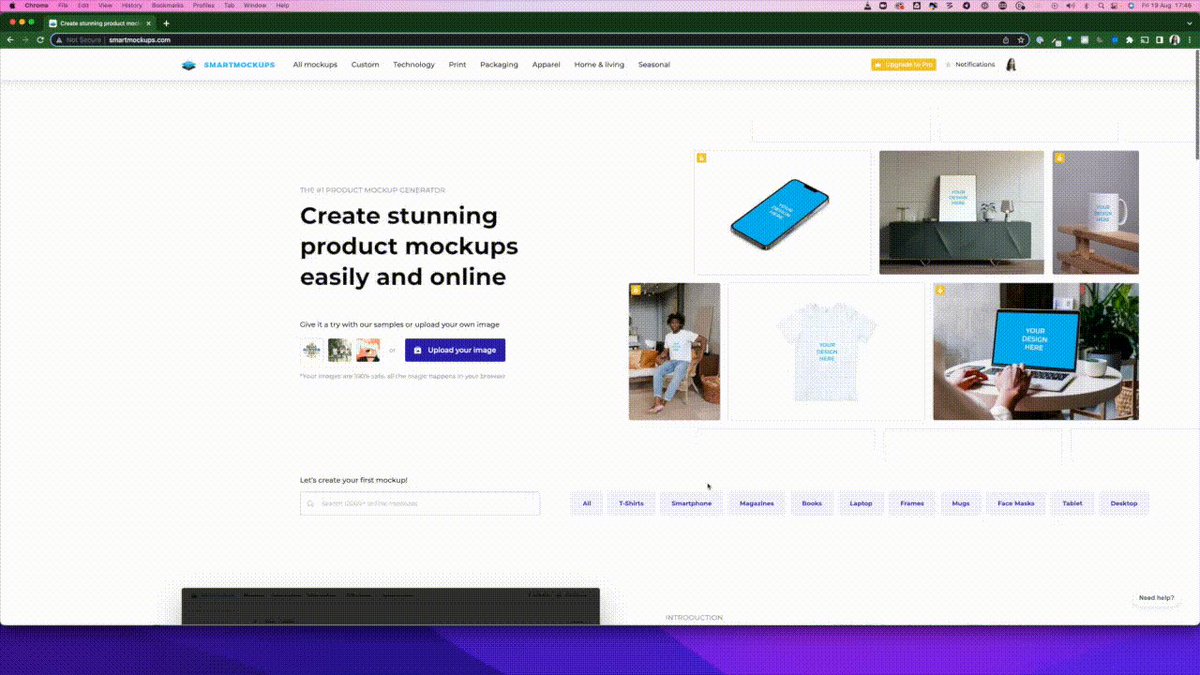Open the macOS History menu

131,5
